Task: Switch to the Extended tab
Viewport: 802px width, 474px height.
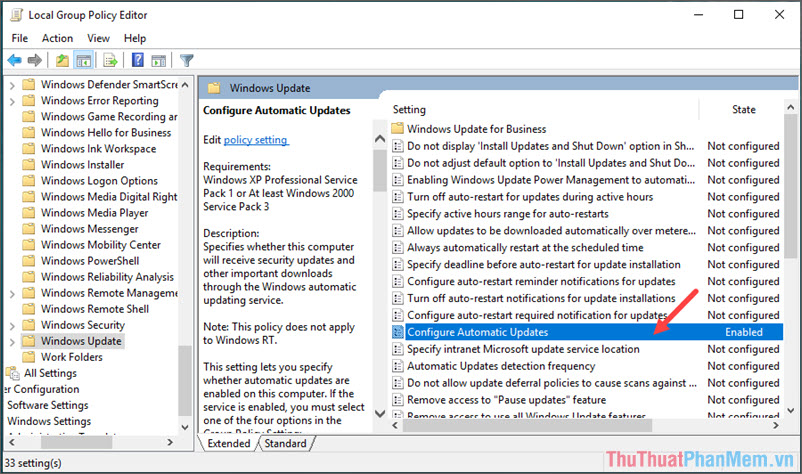Action: (229, 443)
